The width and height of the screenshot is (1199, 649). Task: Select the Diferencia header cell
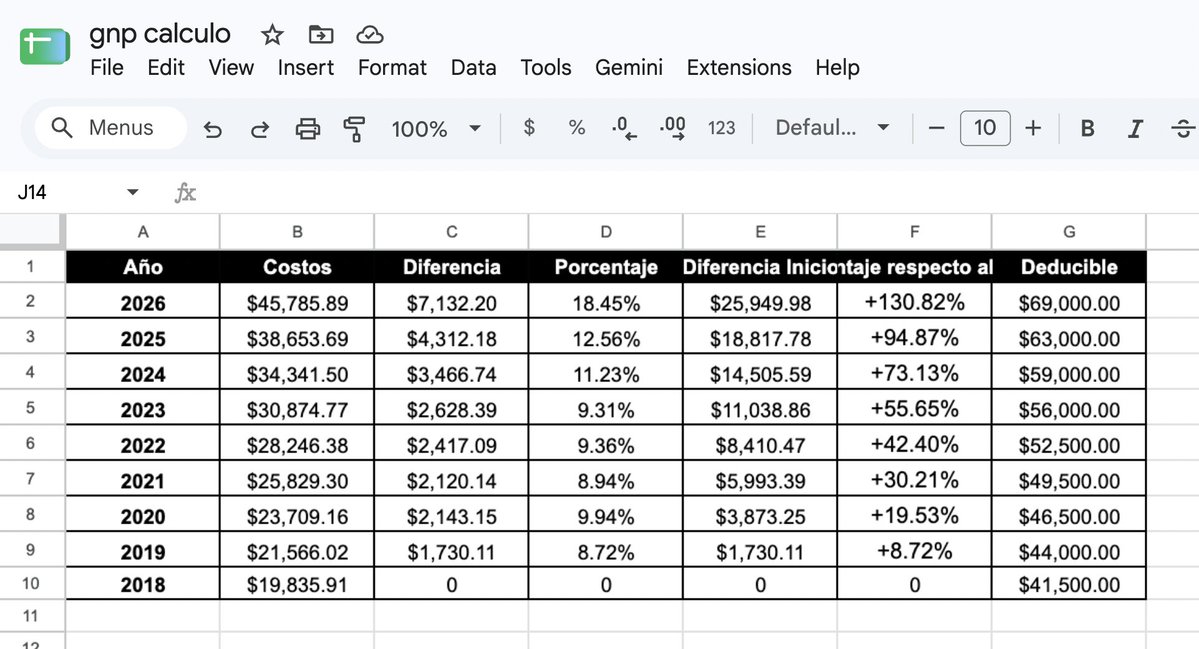click(452, 267)
